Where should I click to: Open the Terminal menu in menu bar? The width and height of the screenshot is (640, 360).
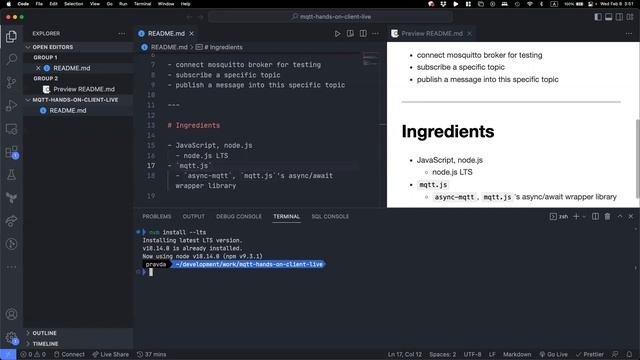[142, 4]
